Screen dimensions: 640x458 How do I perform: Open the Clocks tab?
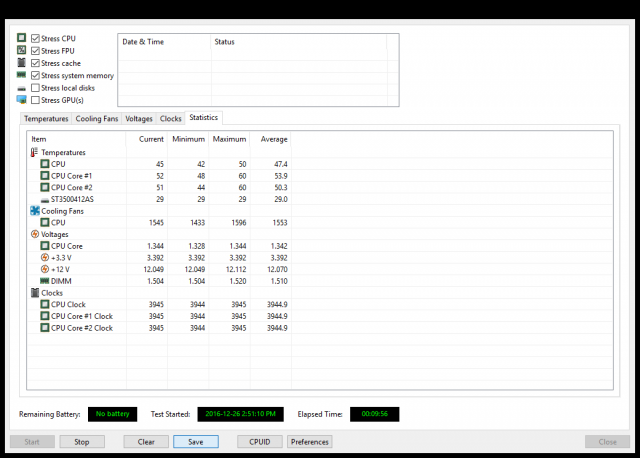[x=171, y=118]
